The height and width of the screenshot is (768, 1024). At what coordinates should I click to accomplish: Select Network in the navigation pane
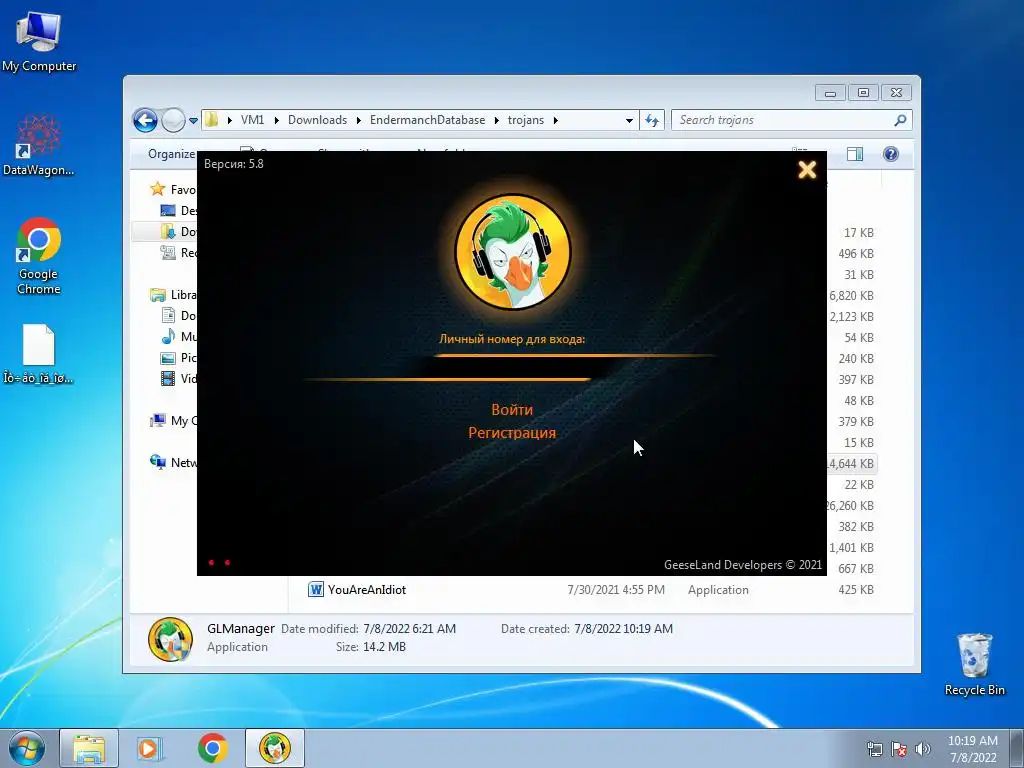click(x=174, y=462)
